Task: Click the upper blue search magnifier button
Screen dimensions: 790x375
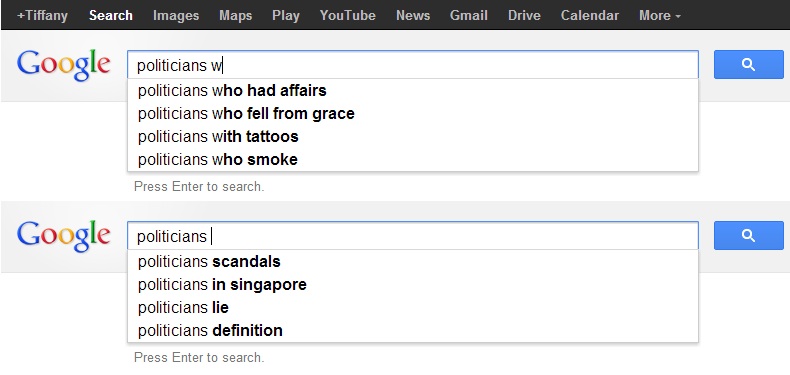Action: [x=748, y=65]
